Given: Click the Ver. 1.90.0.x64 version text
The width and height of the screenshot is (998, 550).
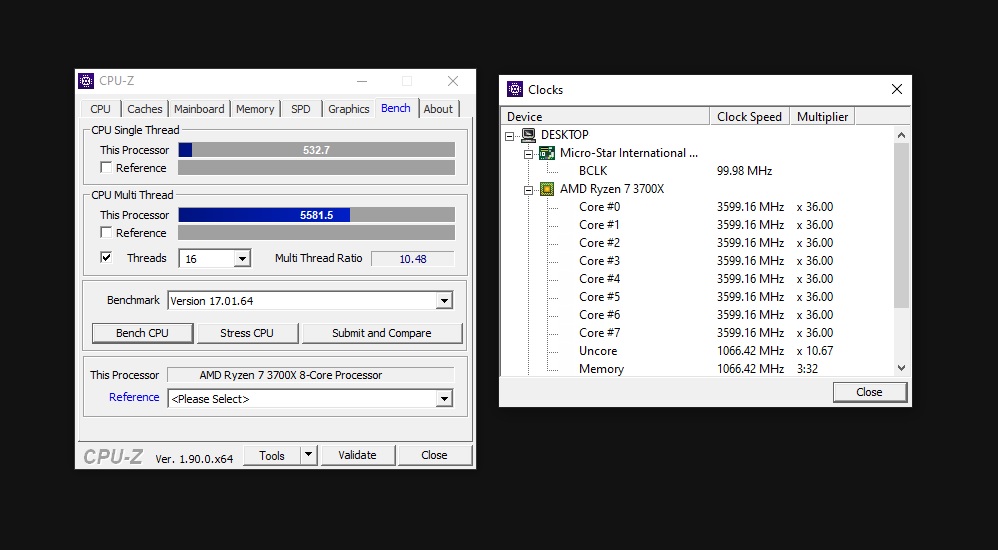Looking at the screenshot, I should click(x=194, y=458).
